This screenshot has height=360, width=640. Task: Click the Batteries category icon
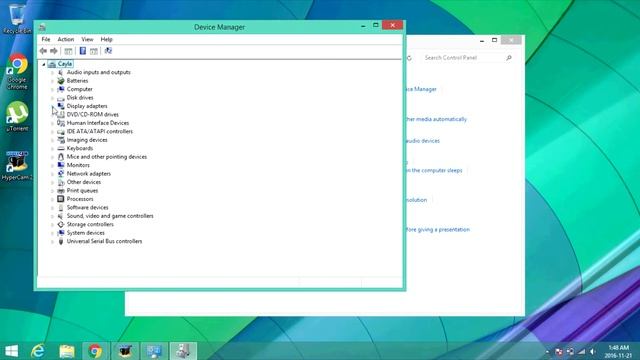61,81
